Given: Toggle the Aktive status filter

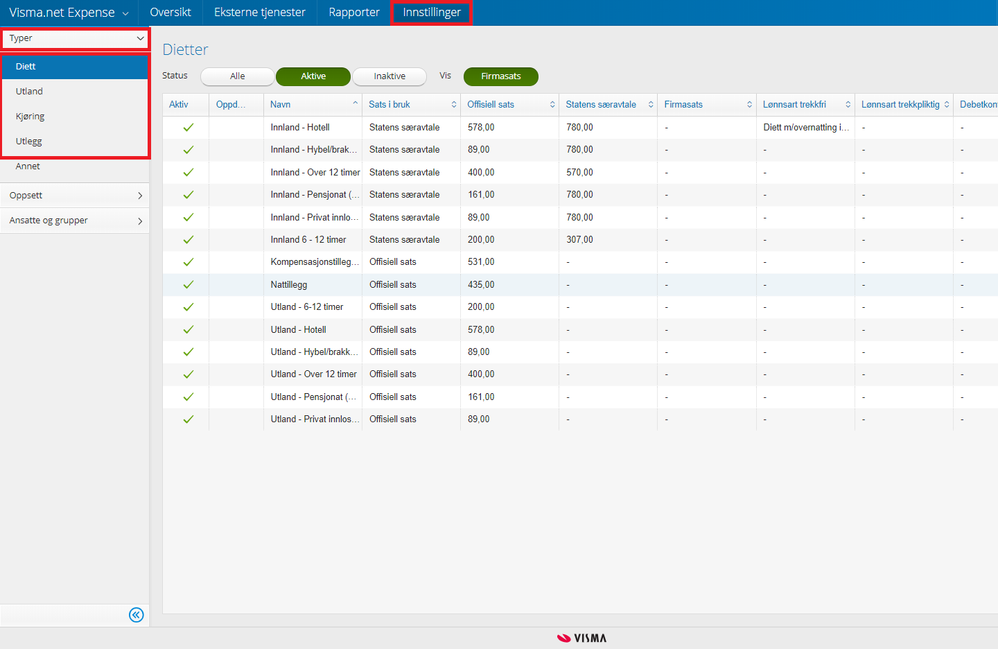Looking at the screenshot, I should (x=313, y=76).
